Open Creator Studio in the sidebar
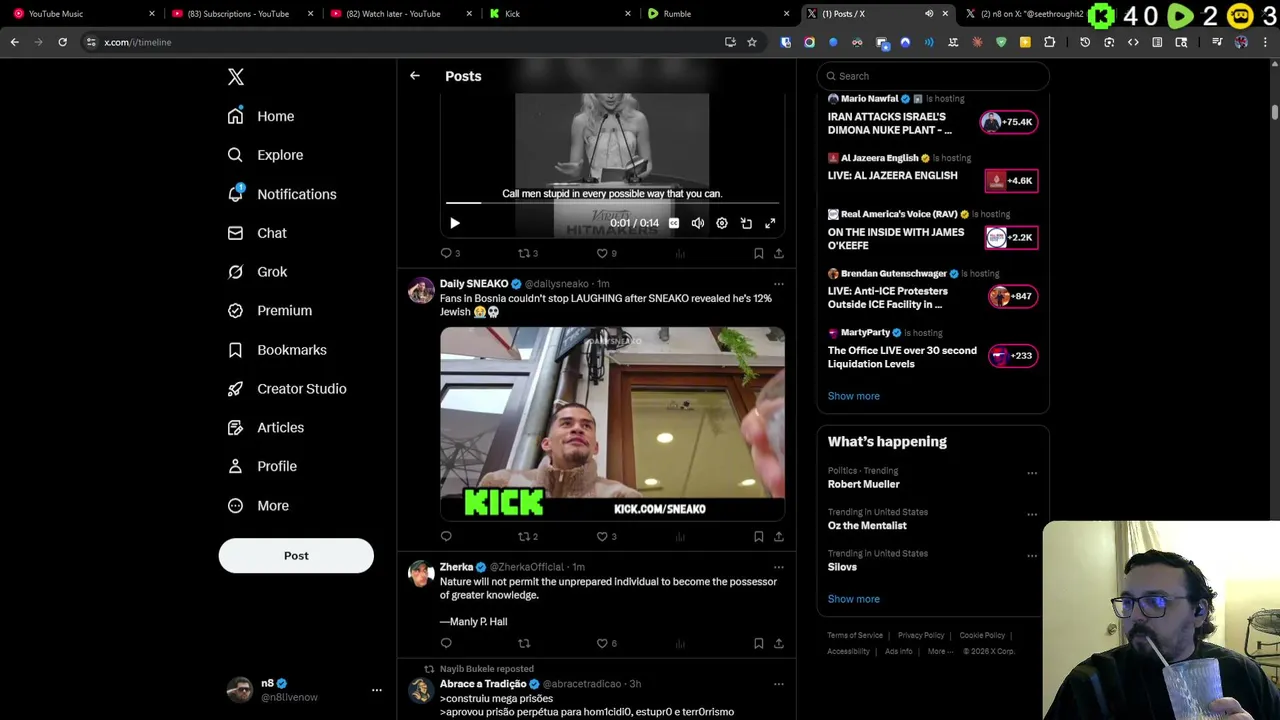1280x720 pixels. pyautogui.click(x=287, y=389)
